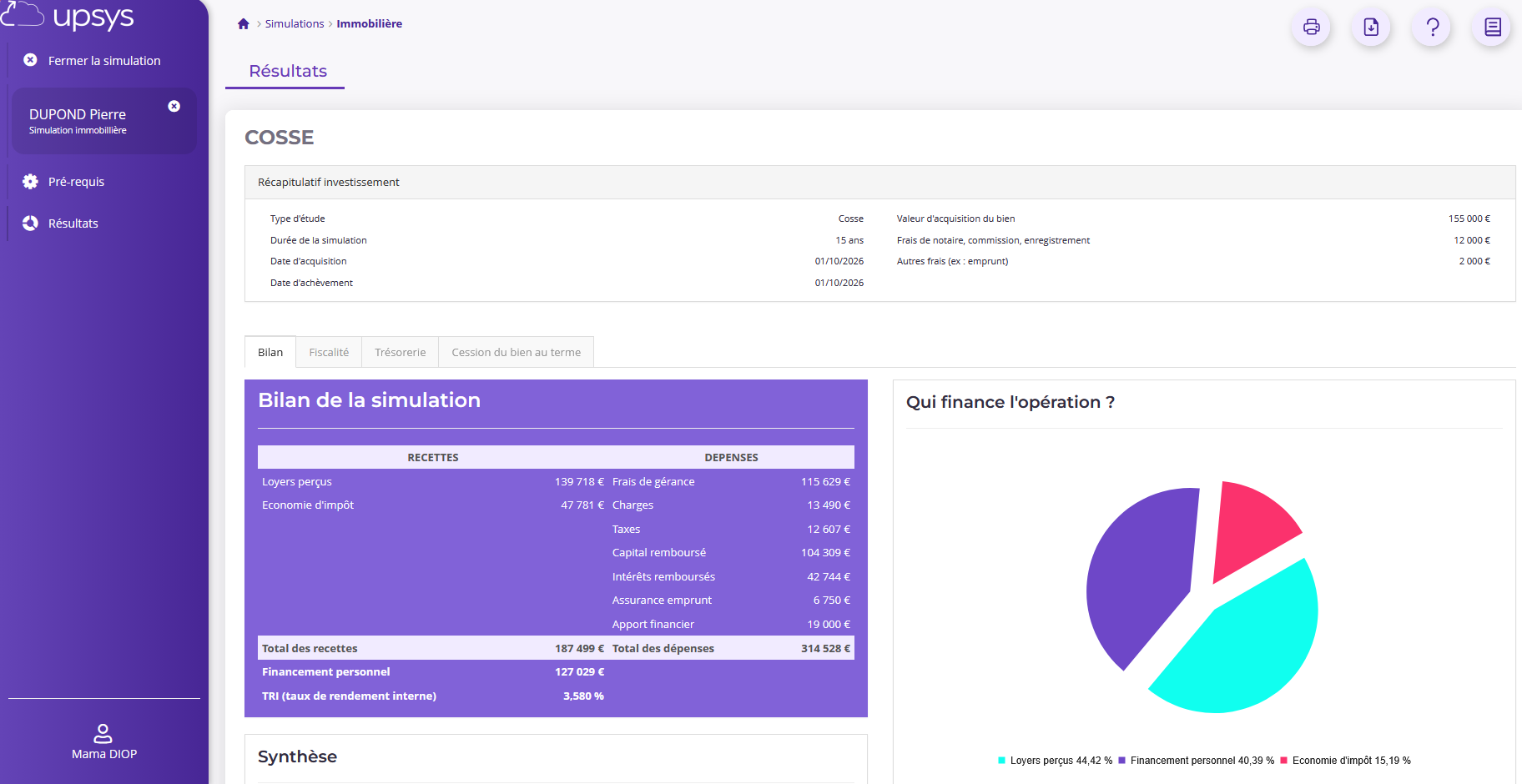Open Pré-requis from the sidebar
This screenshot has width=1522, height=784.
pyautogui.click(x=76, y=182)
